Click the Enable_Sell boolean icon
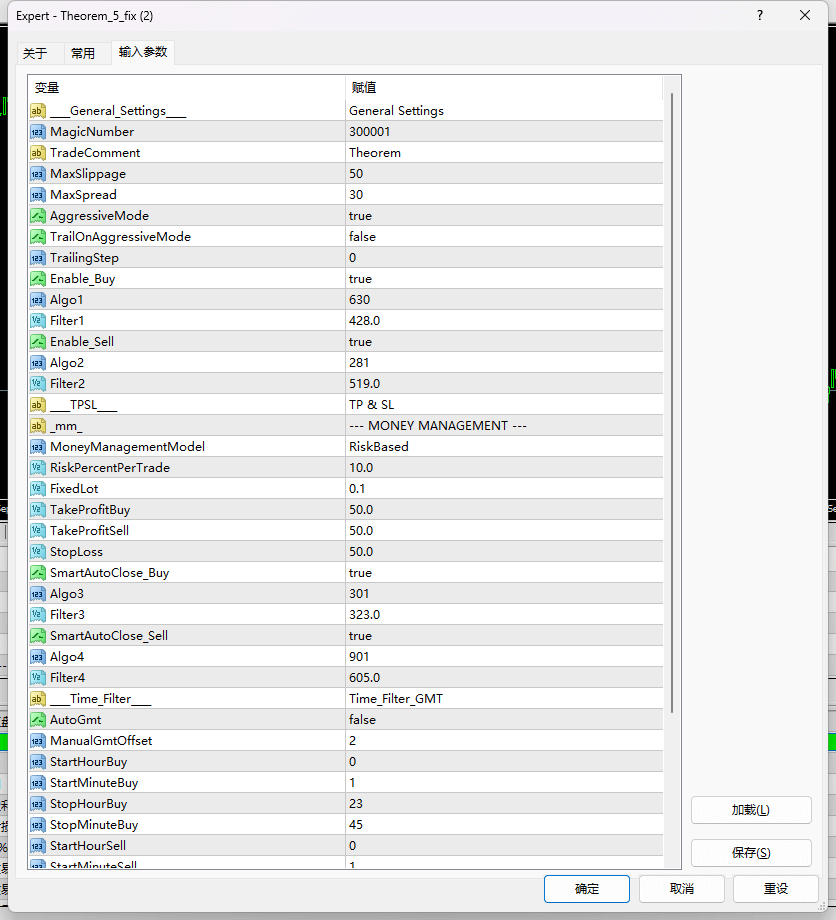 (38, 342)
